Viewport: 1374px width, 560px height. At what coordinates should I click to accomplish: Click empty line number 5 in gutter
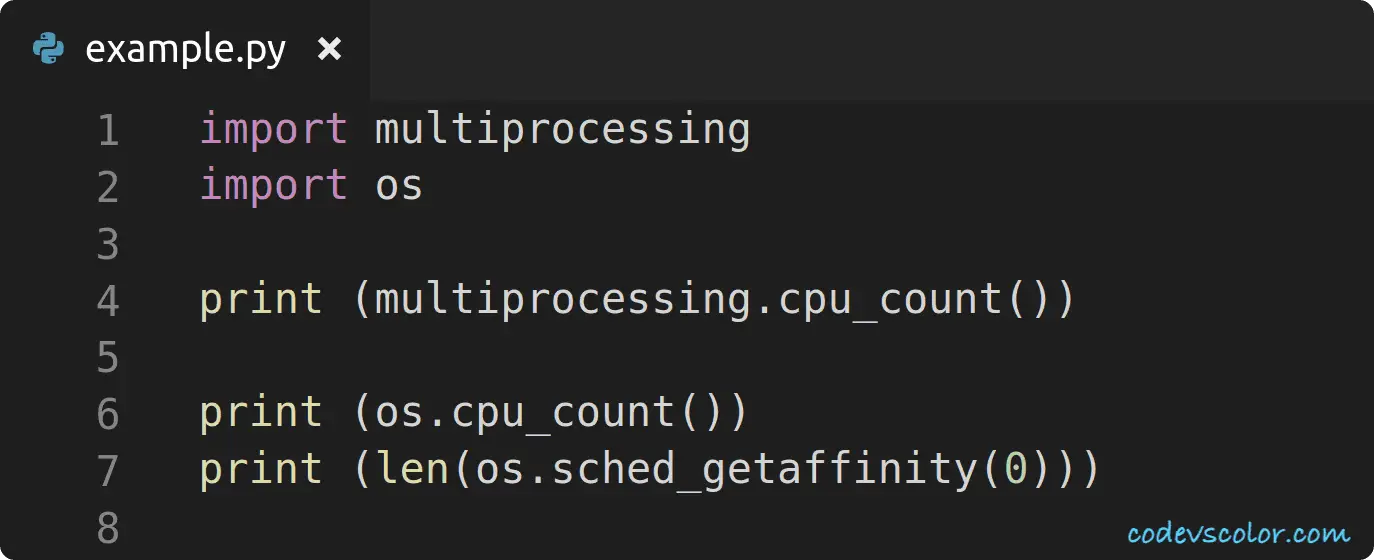(108, 358)
